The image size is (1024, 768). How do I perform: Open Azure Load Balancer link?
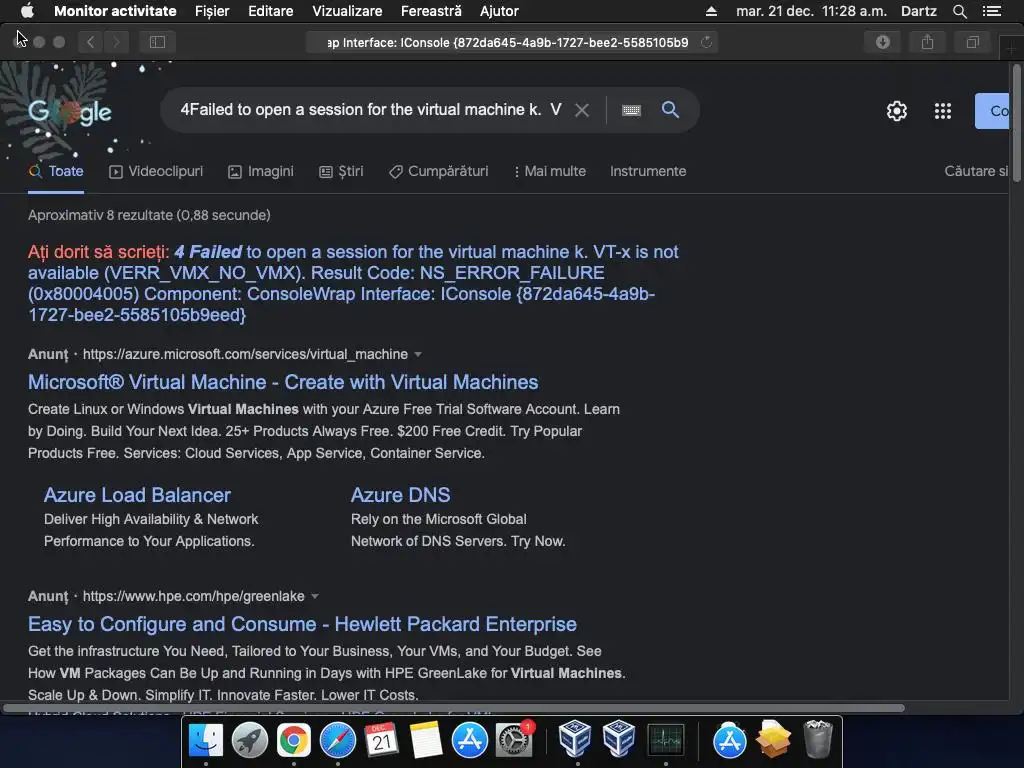pos(137,495)
